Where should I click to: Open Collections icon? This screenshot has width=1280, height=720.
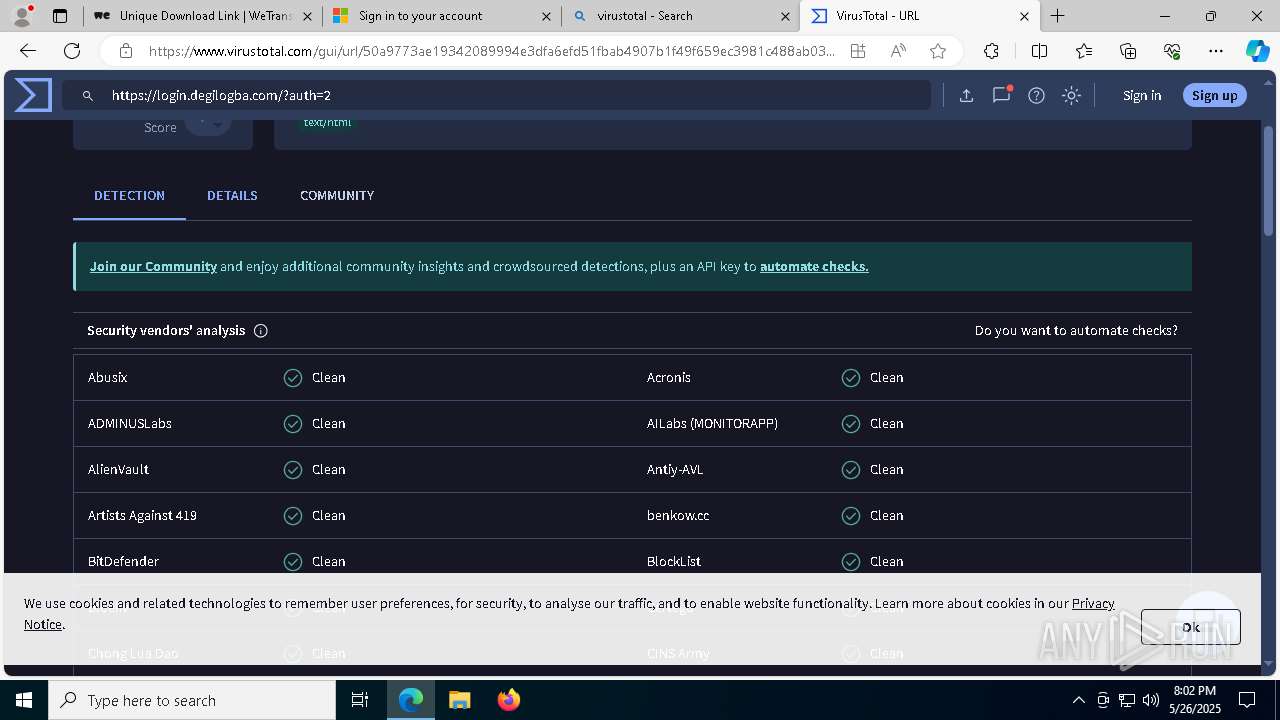click(1128, 51)
